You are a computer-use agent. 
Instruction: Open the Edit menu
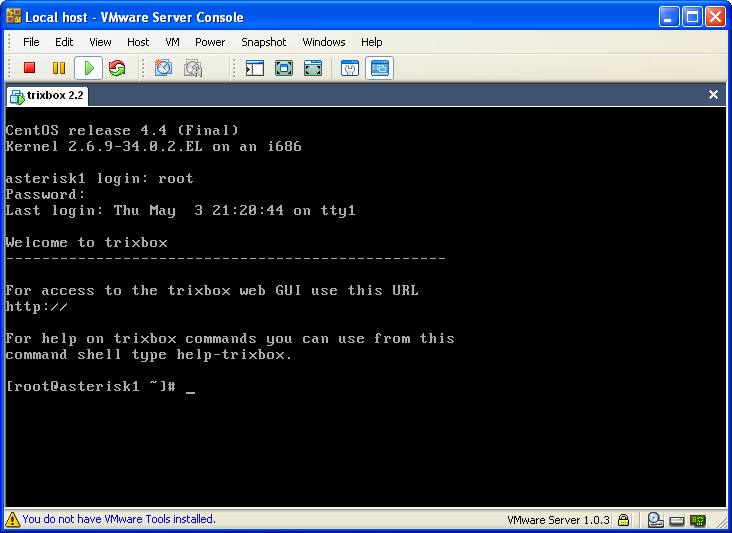point(64,42)
